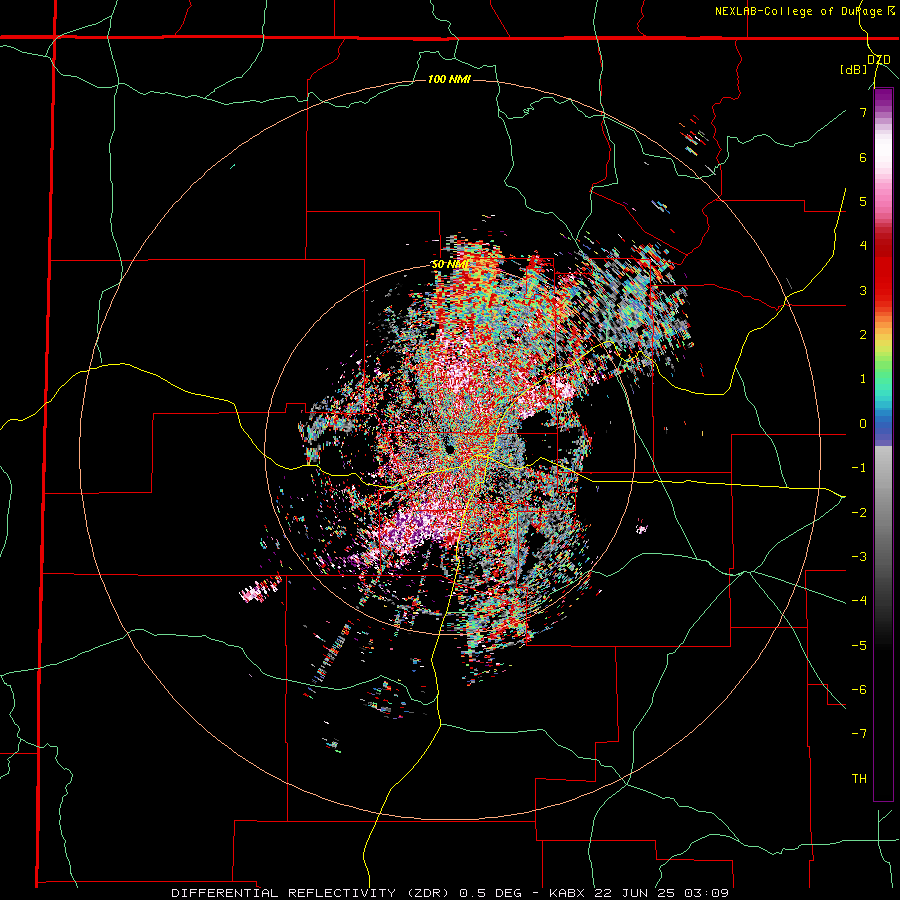Click the [dB] units label

pyautogui.click(x=854, y=69)
